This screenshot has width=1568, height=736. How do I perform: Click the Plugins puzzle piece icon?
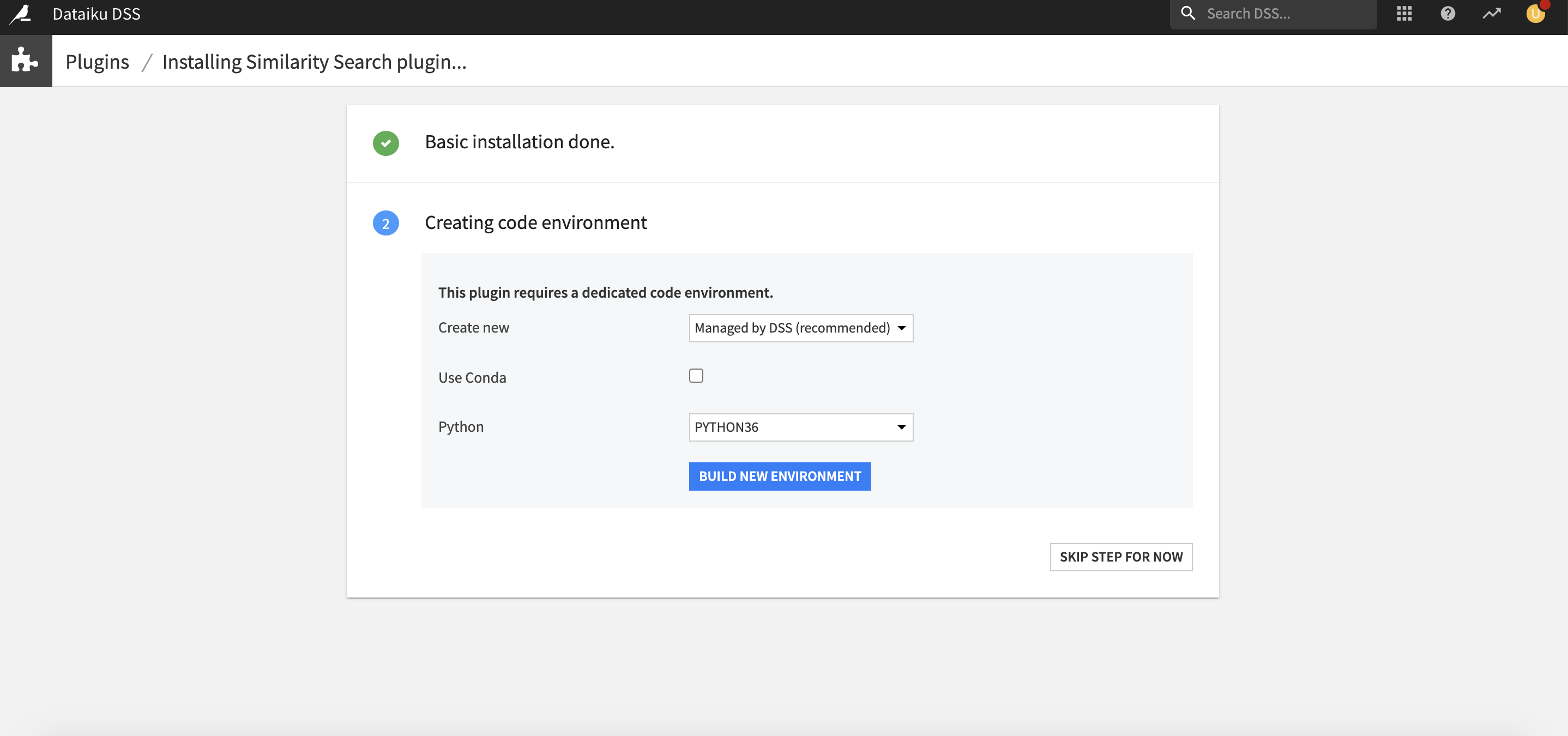pyautogui.click(x=26, y=61)
